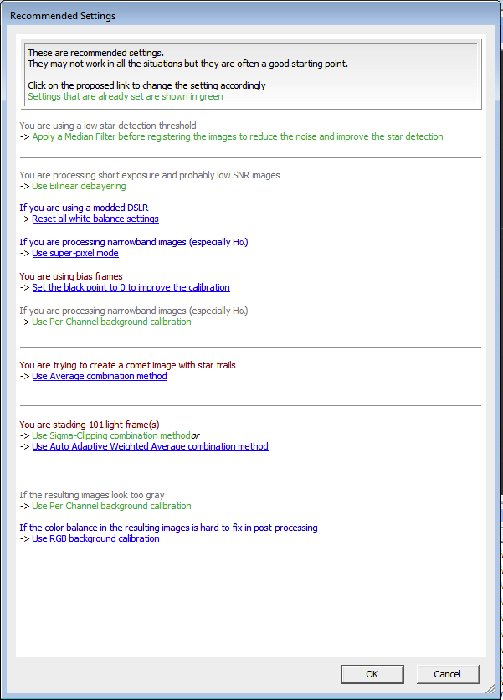Click the Apply a Median Filter link
503x700 pixels.
[x=237, y=137]
